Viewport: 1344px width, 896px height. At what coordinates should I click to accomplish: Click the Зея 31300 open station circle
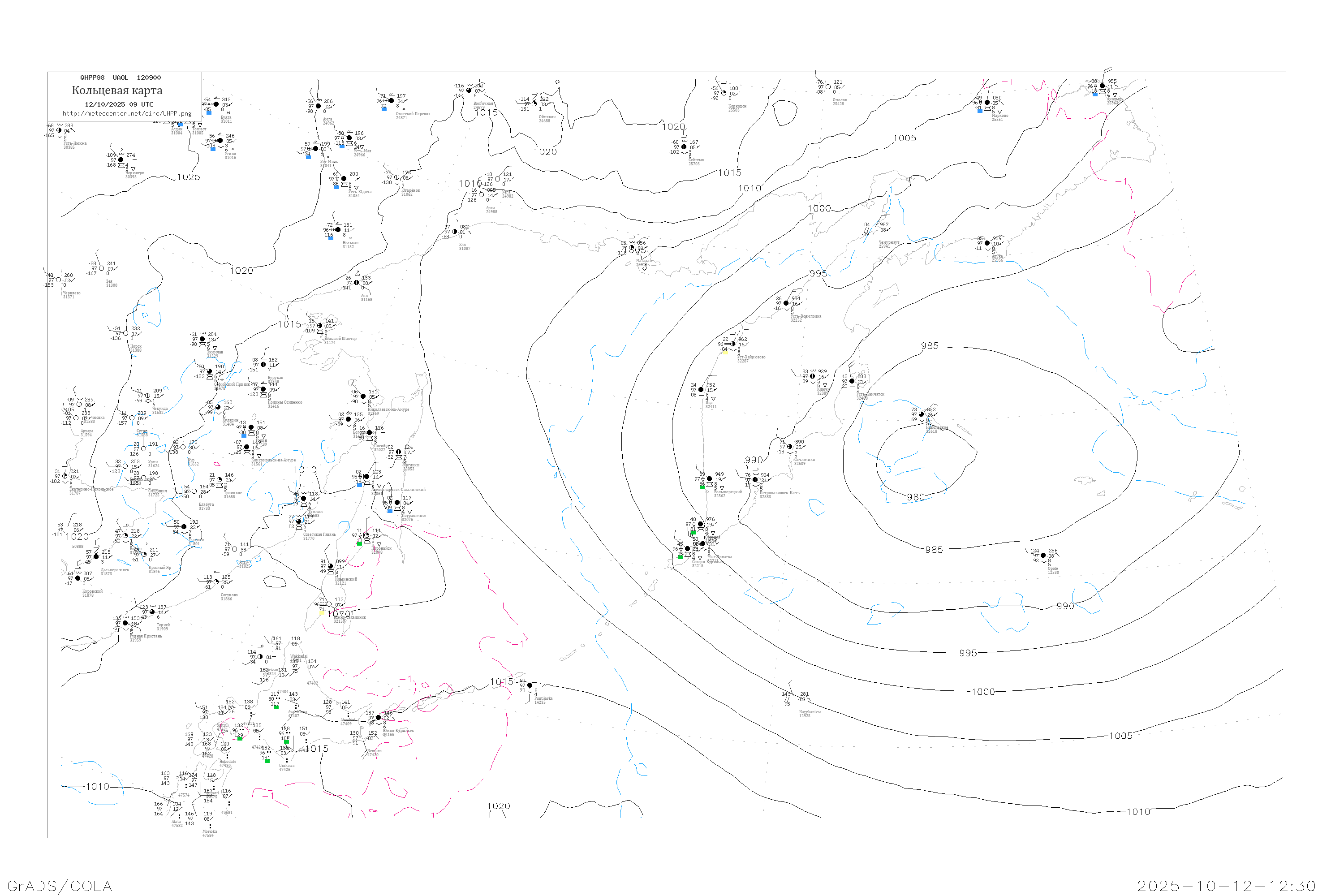[x=102, y=268]
